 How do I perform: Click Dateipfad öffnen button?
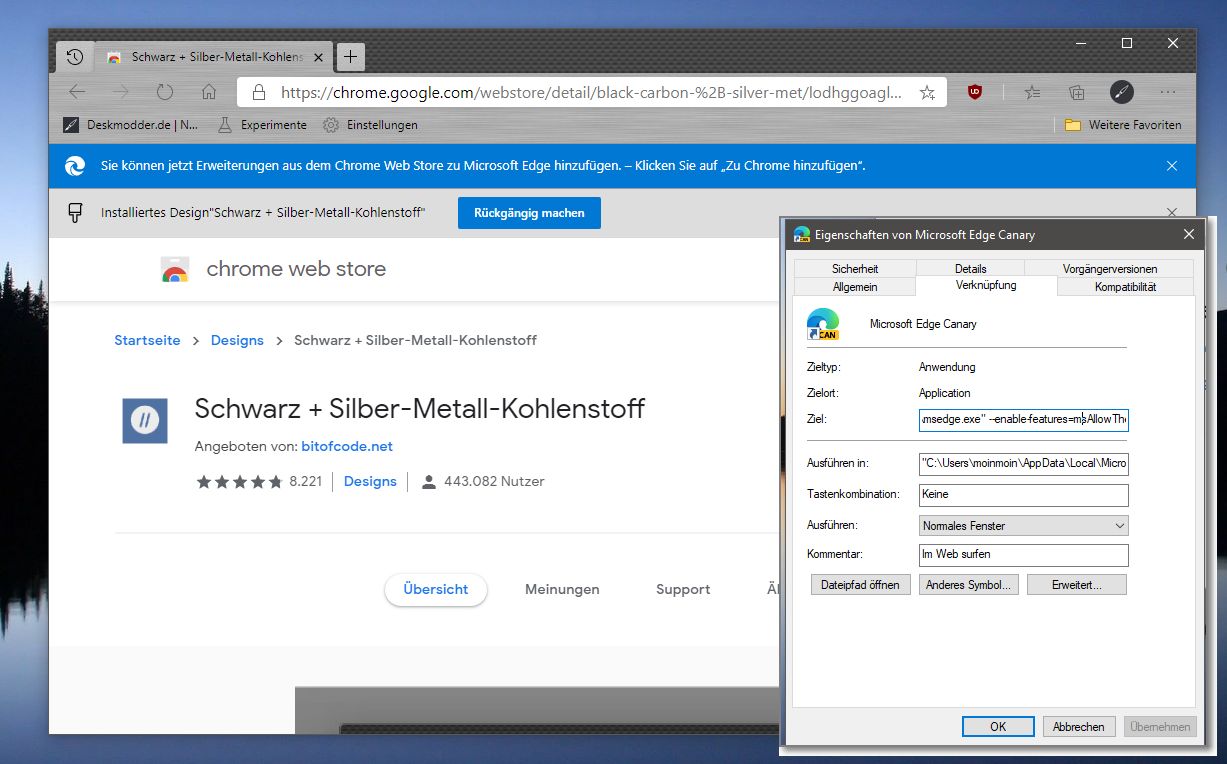pos(860,585)
